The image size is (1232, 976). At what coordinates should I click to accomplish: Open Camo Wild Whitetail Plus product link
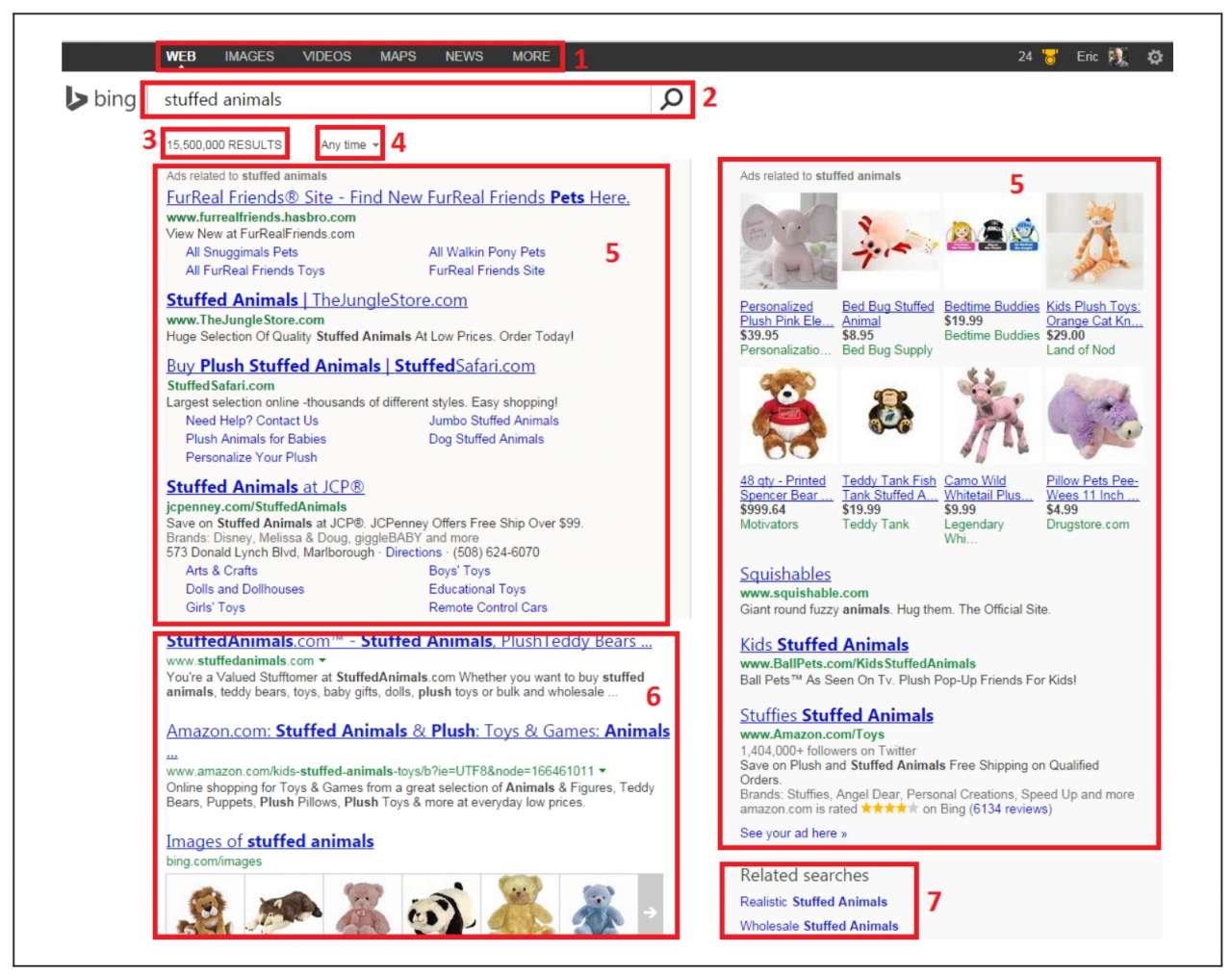[x=988, y=488]
